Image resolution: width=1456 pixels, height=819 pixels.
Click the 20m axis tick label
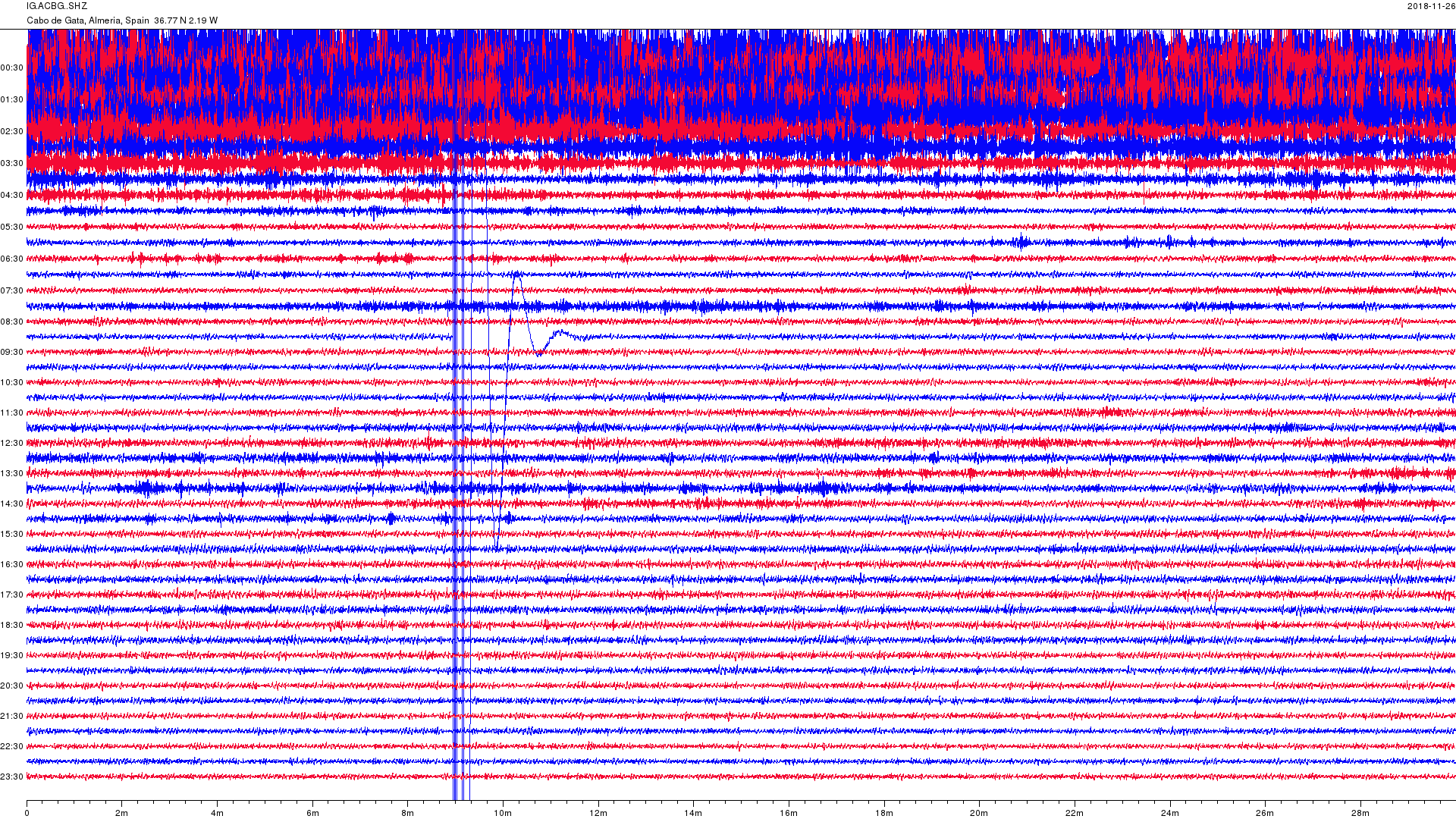coord(979,814)
